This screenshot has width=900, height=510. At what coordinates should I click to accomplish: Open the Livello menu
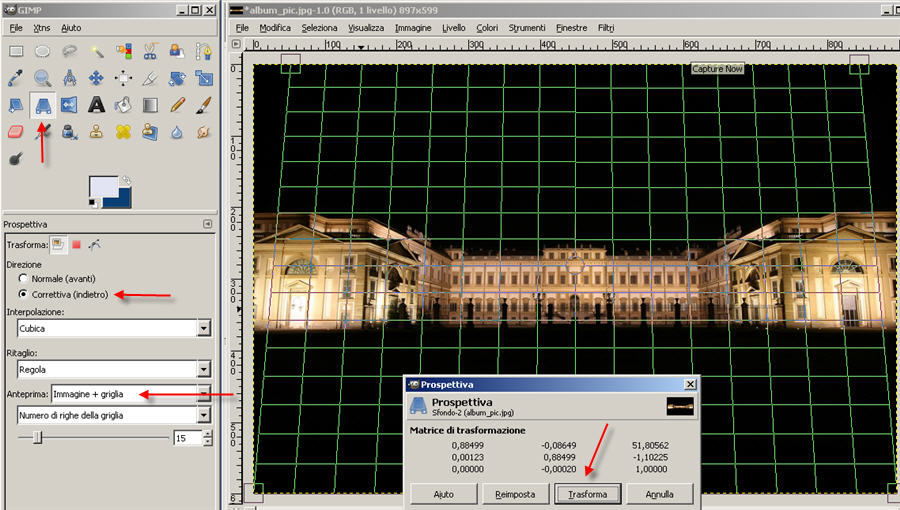coord(453,28)
